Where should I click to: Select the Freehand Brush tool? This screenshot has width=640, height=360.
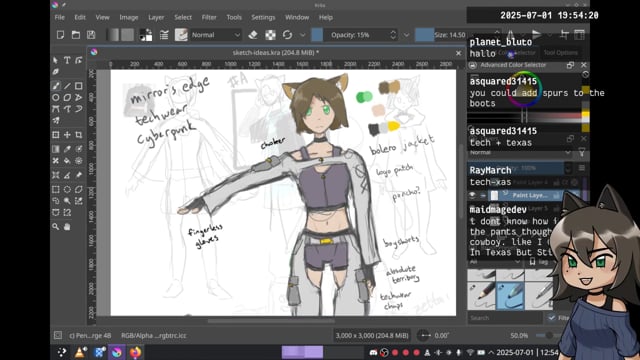tap(56, 86)
